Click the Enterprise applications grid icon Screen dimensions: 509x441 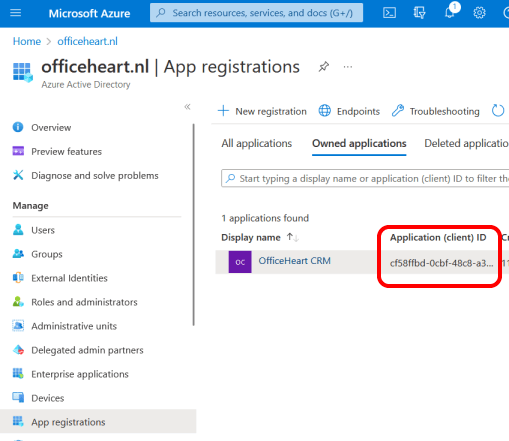[18, 374]
